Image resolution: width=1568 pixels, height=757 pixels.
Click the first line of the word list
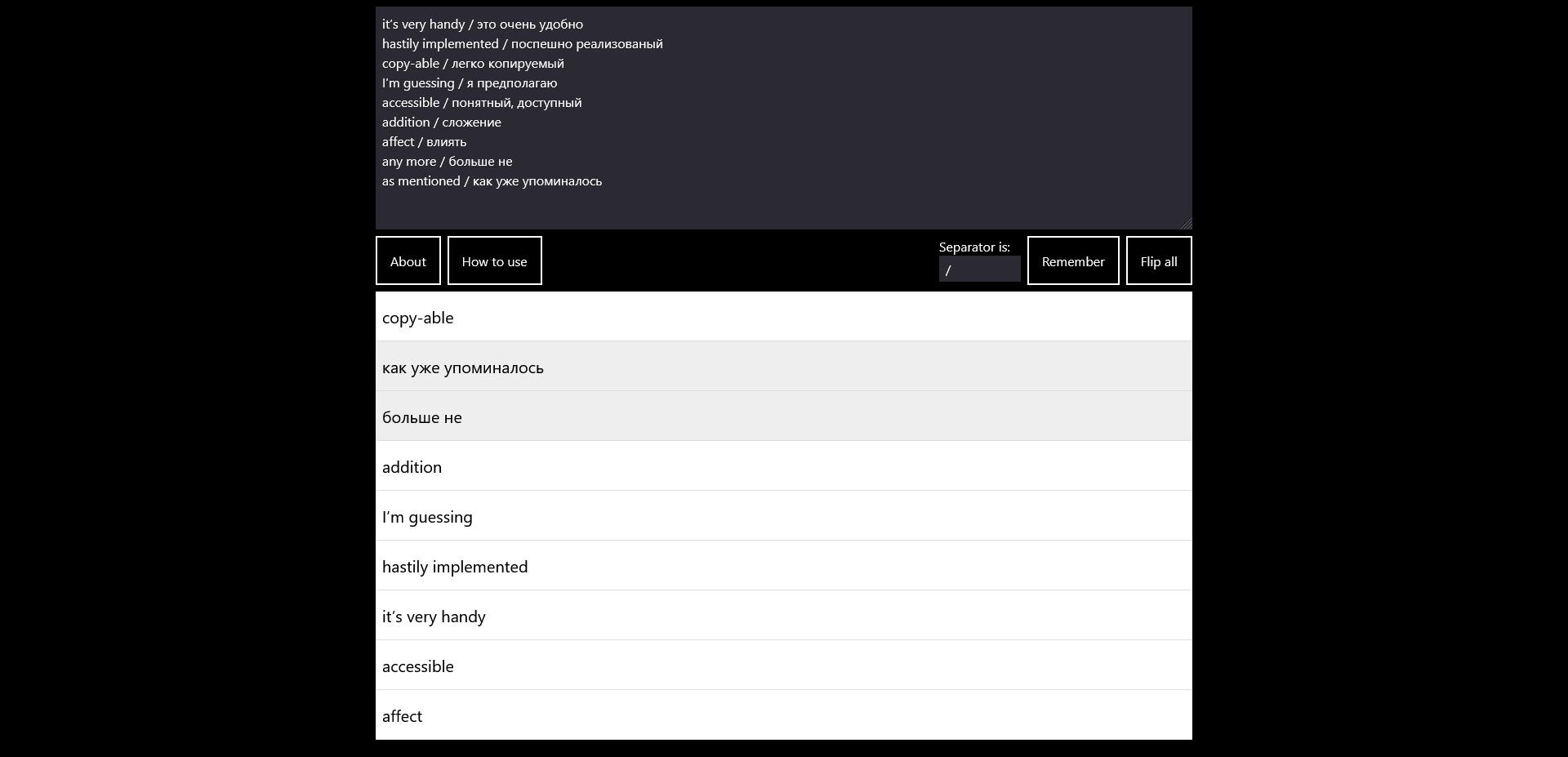point(482,24)
